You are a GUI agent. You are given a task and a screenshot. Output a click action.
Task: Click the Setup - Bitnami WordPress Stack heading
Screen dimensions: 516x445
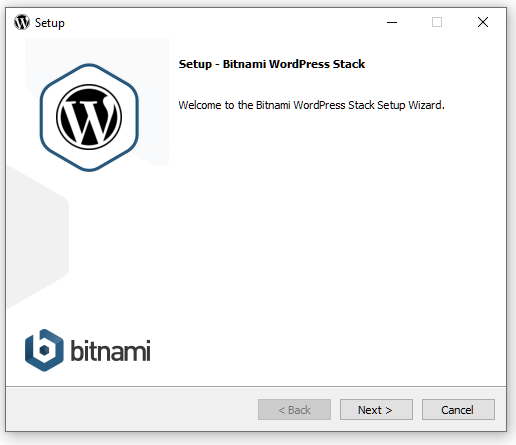[x=272, y=64]
